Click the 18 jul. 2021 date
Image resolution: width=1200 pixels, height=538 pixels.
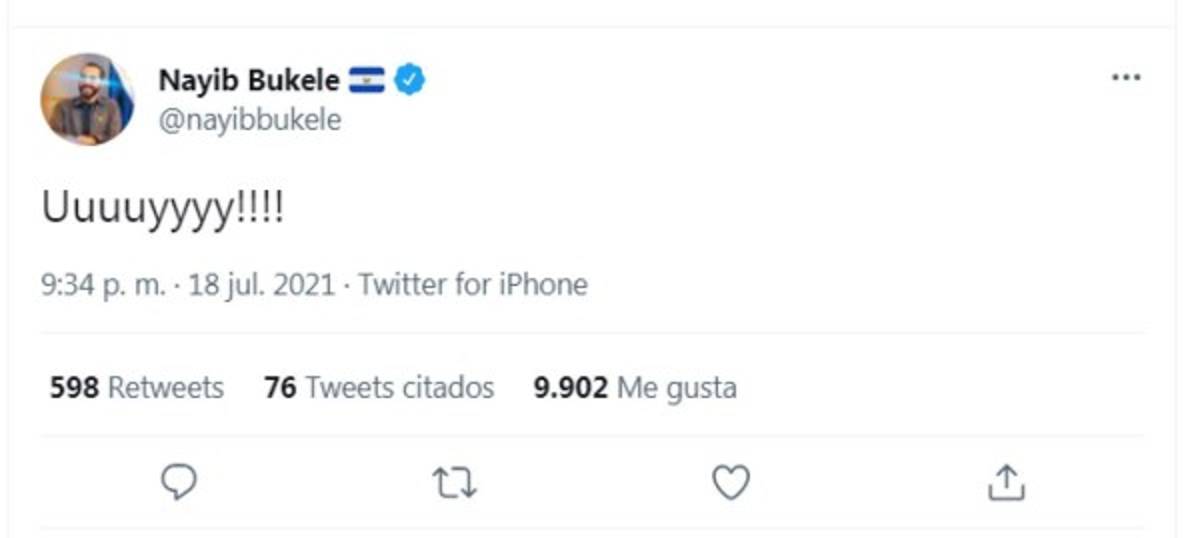tap(259, 285)
